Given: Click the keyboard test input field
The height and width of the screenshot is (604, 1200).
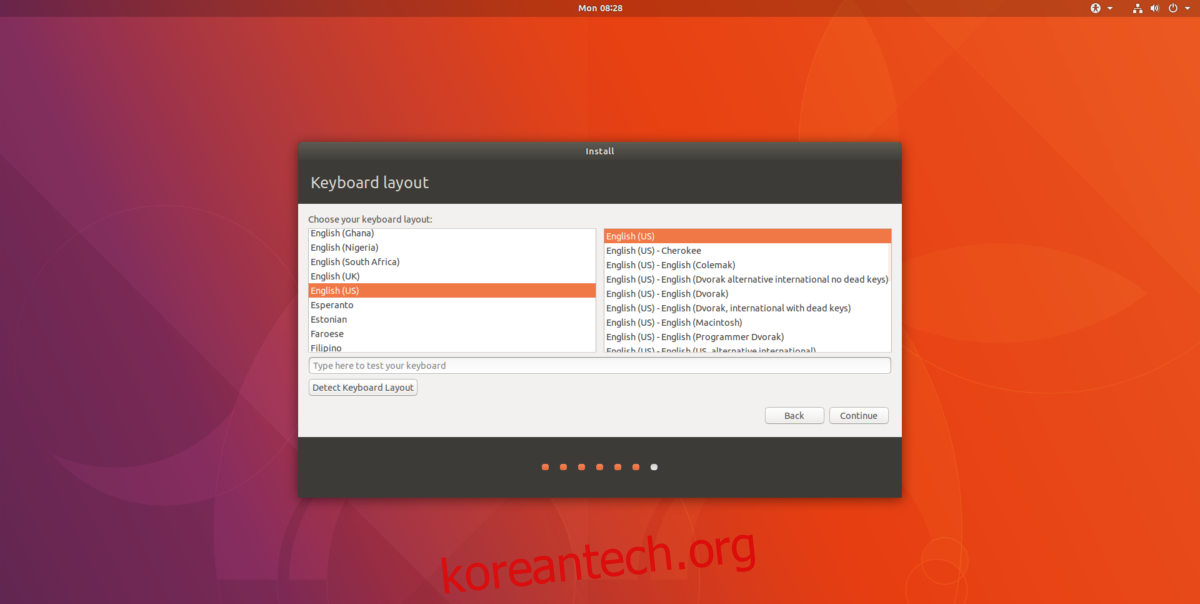Looking at the screenshot, I should (x=600, y=366).
